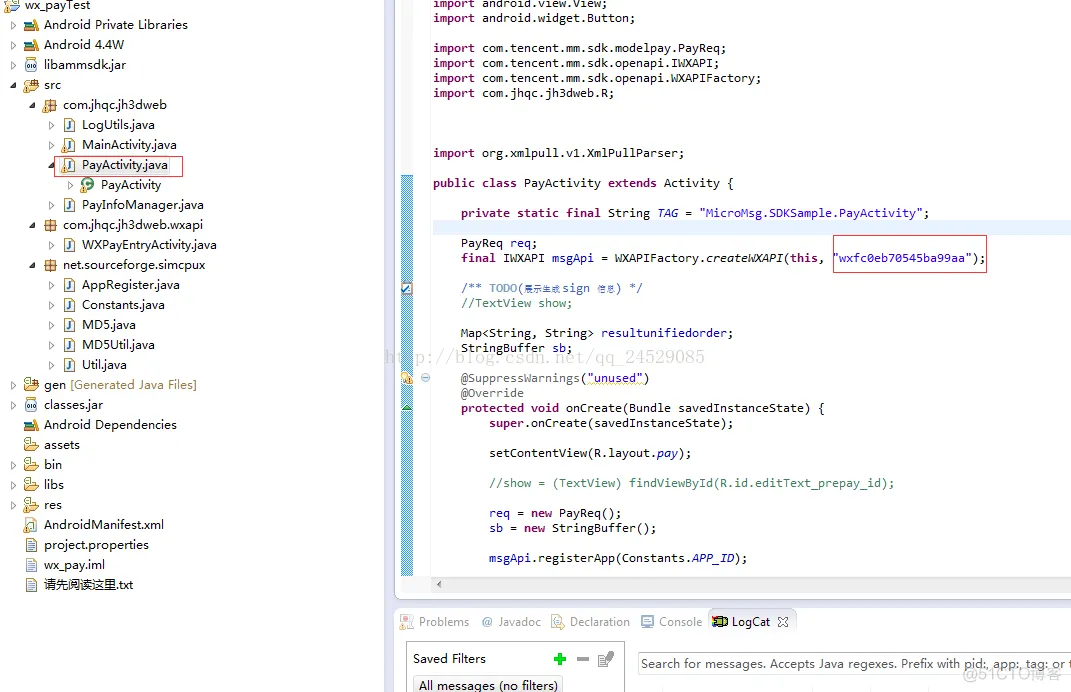Click the TODO task marker in gutter

pos(406,288)
